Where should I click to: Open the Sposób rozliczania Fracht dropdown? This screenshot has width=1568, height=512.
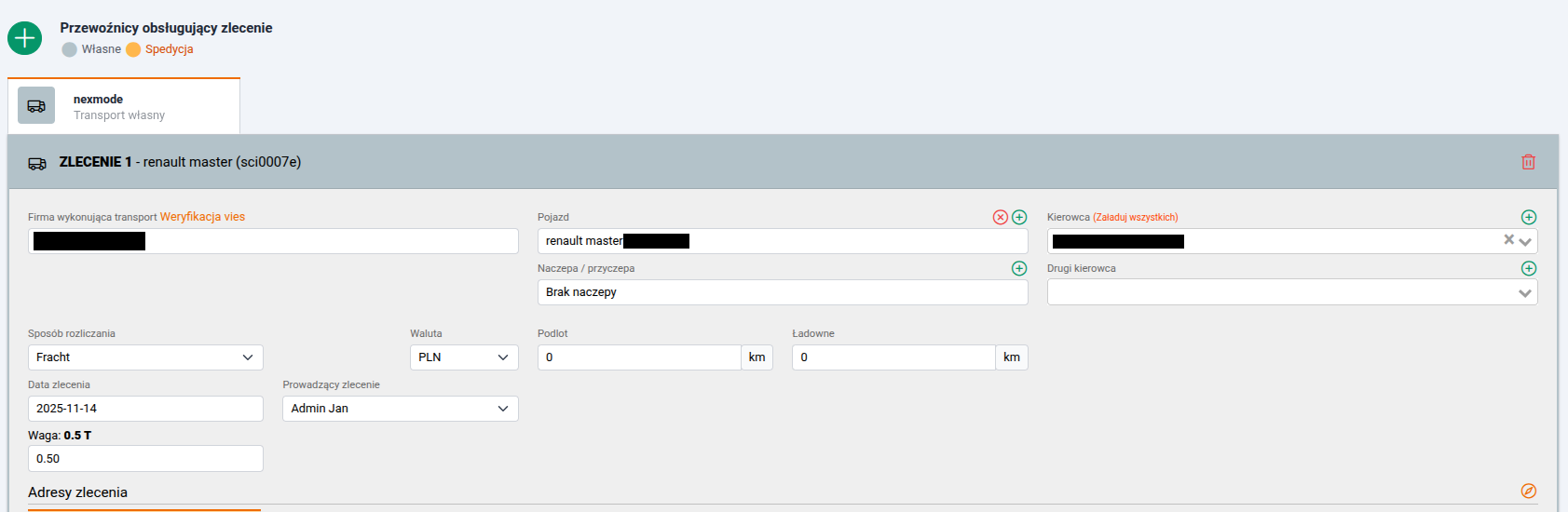tap(145, 357)
